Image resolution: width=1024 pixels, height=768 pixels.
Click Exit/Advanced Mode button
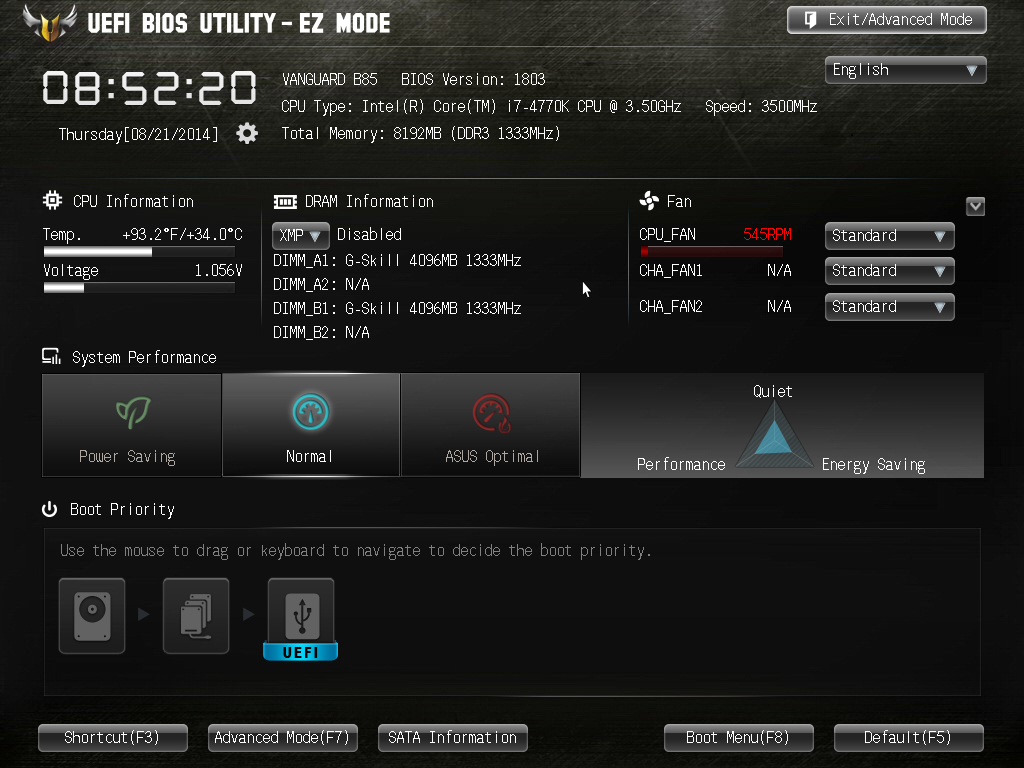(887, 20)
